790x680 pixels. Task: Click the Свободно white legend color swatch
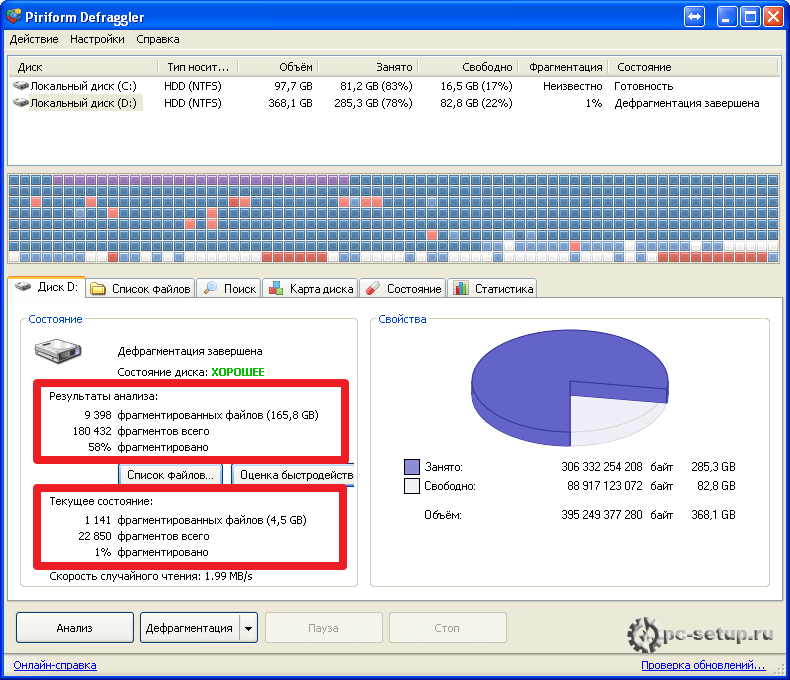pyautogui.click(x=412, y=486)
